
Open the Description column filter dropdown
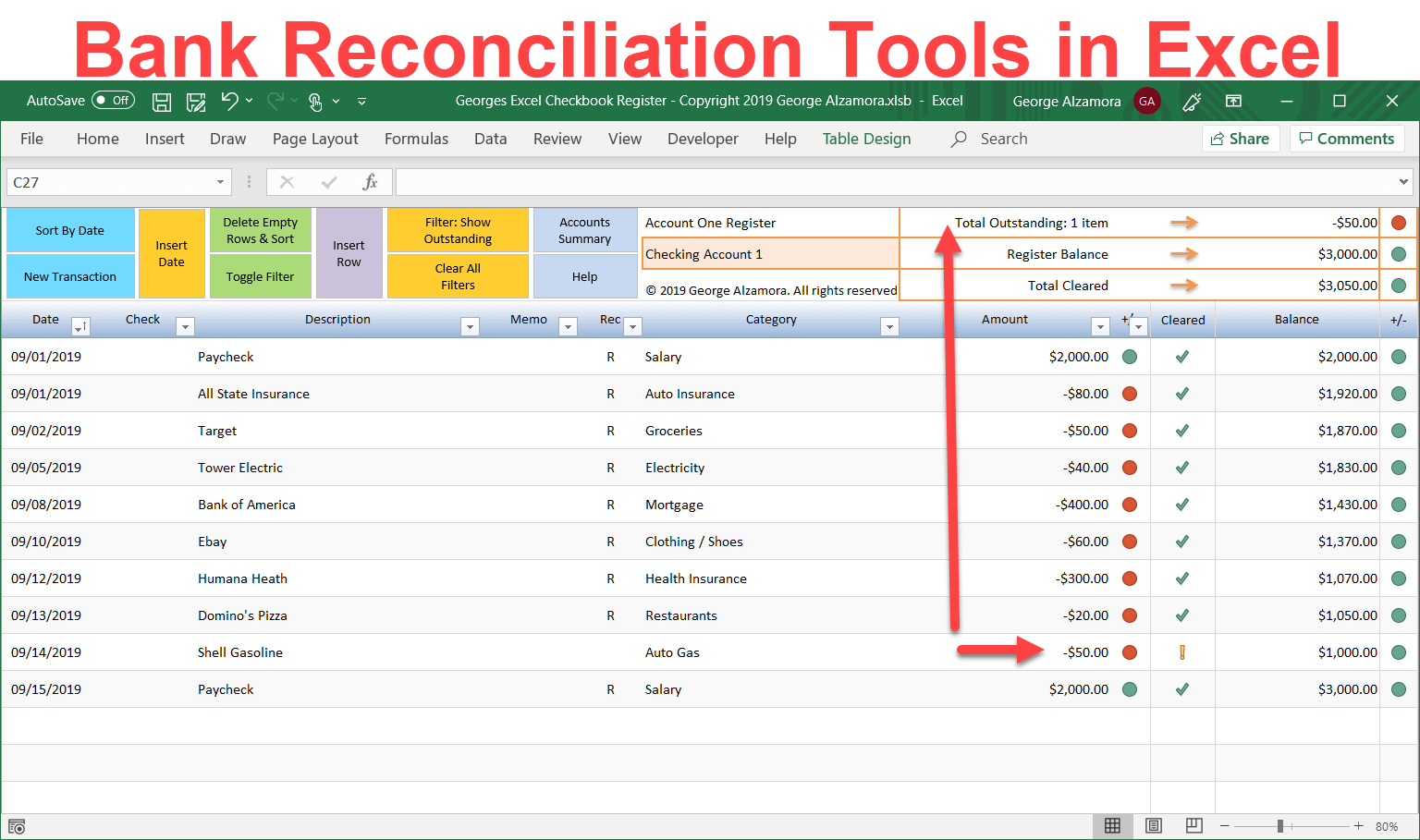coord(470,326)
